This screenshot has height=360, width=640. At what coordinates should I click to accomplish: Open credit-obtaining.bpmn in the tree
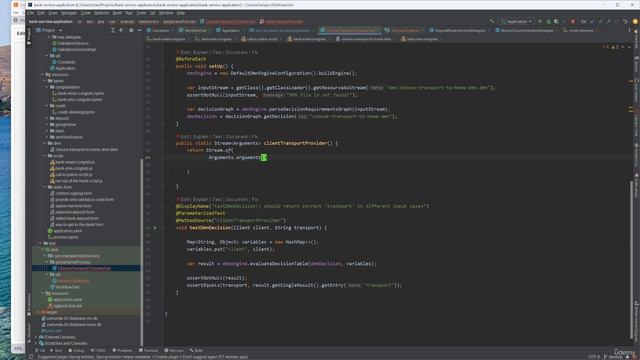tap(73, 112)
